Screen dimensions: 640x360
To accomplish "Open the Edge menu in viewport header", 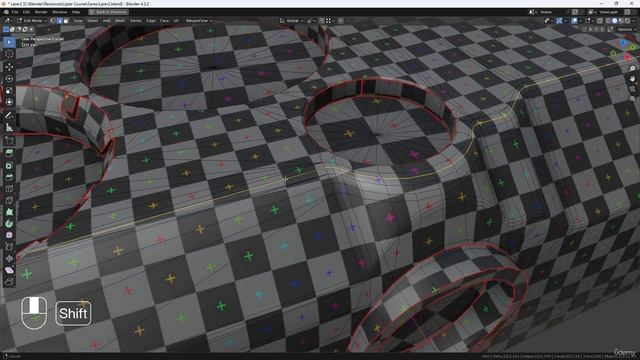I will coord(151,21).
